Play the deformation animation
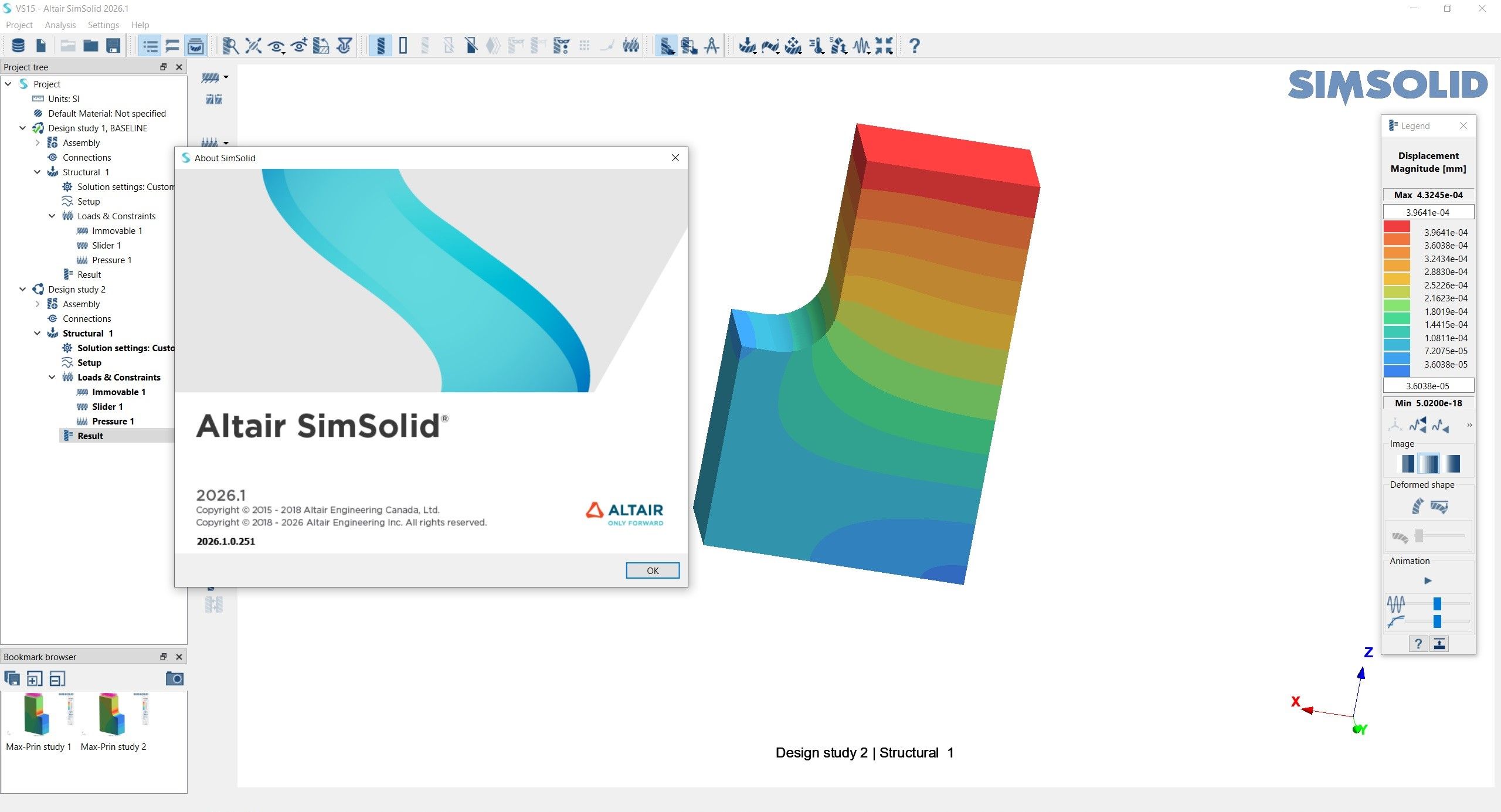1501x812 pixels. tap(1428, 580)
